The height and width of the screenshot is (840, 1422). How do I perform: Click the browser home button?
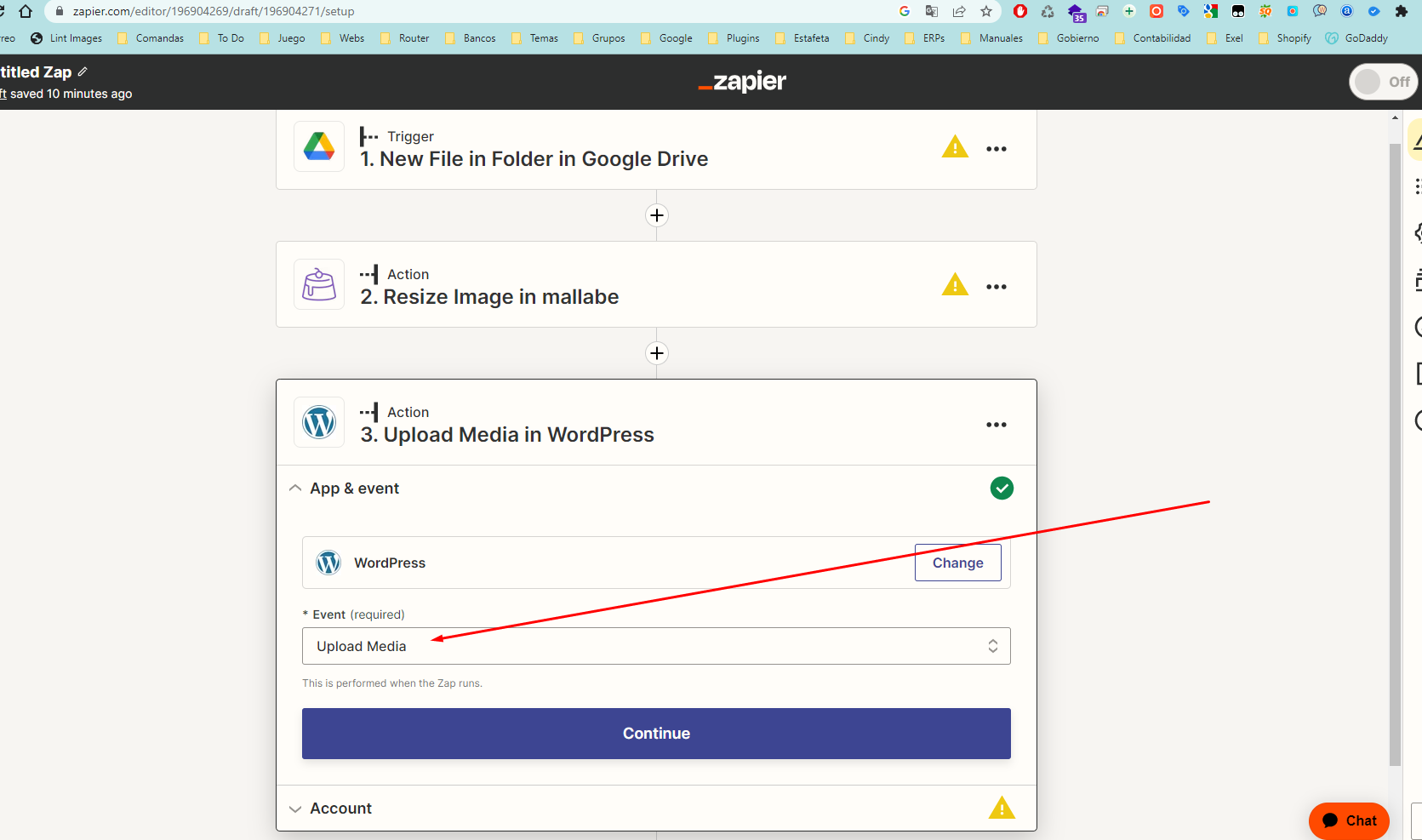point(26,11)
